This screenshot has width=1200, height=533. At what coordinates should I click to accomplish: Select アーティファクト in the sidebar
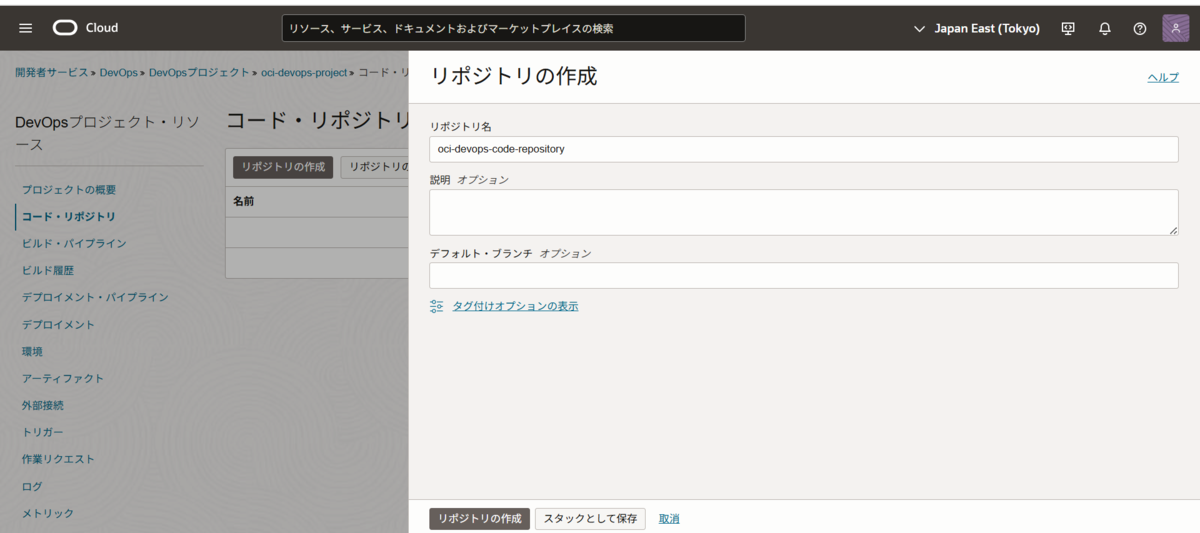(x=63, y=379)
